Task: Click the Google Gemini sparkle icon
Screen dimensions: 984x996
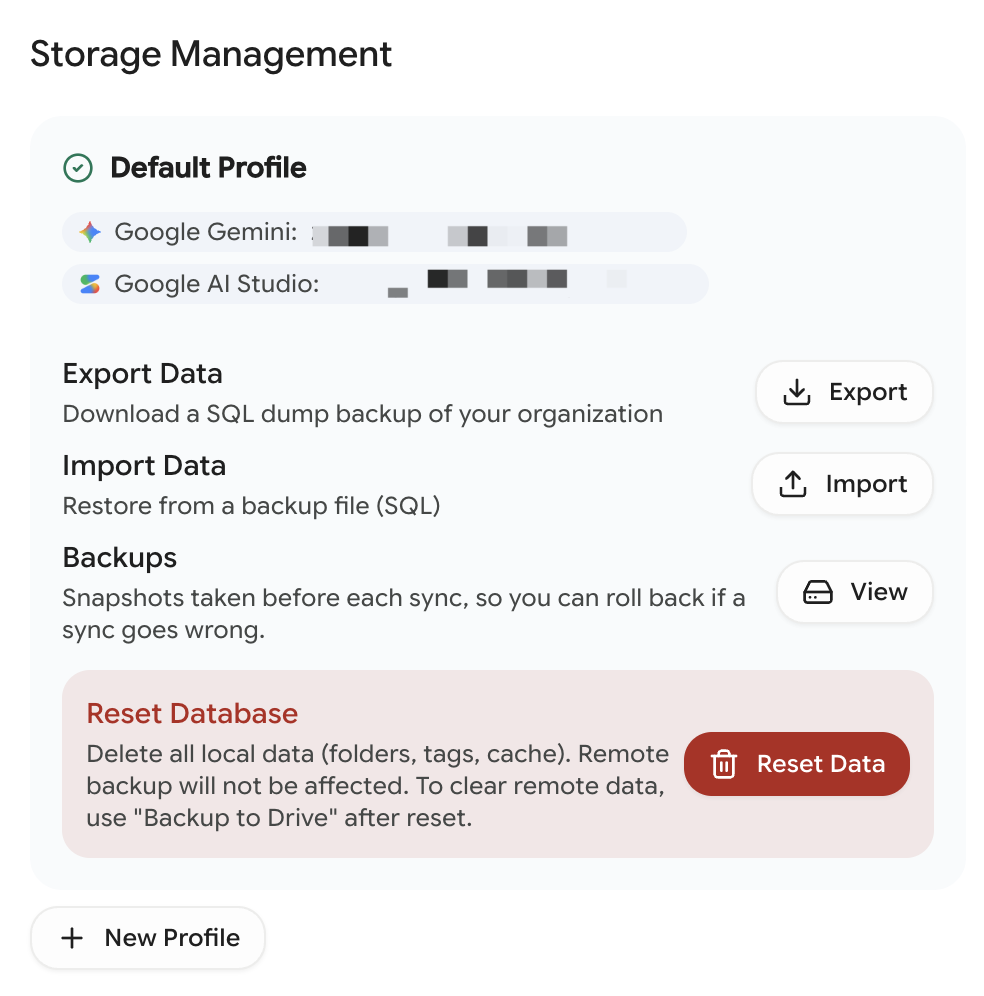Action: tap(90, 232)
